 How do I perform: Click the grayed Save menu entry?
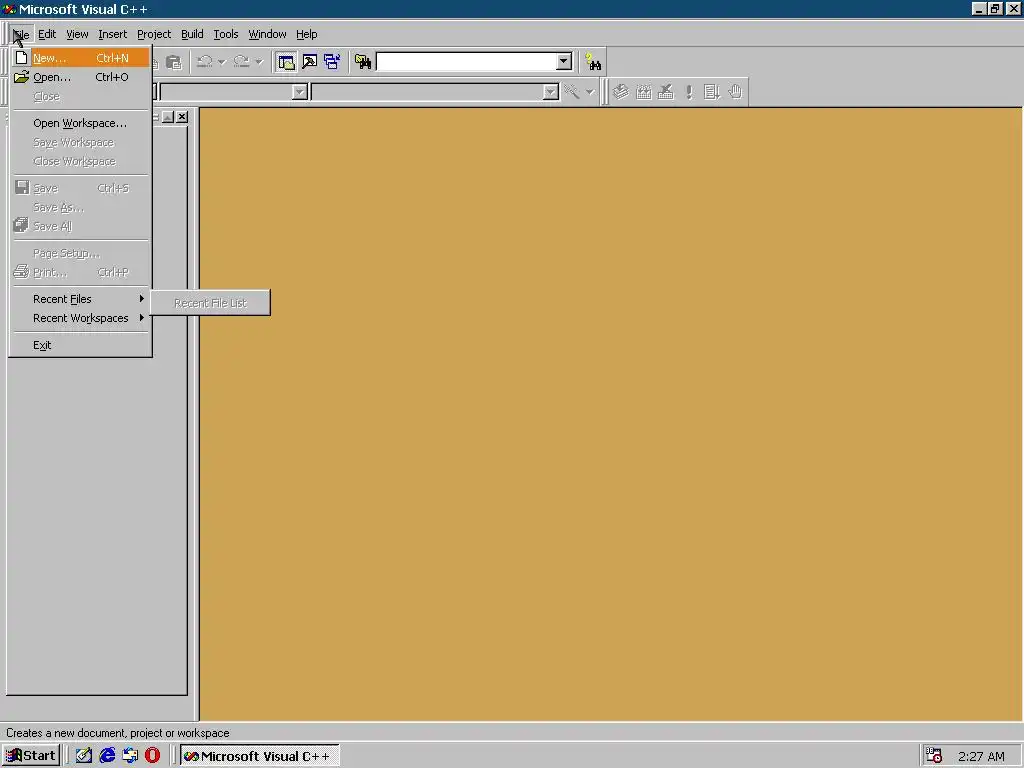[80, 188]
